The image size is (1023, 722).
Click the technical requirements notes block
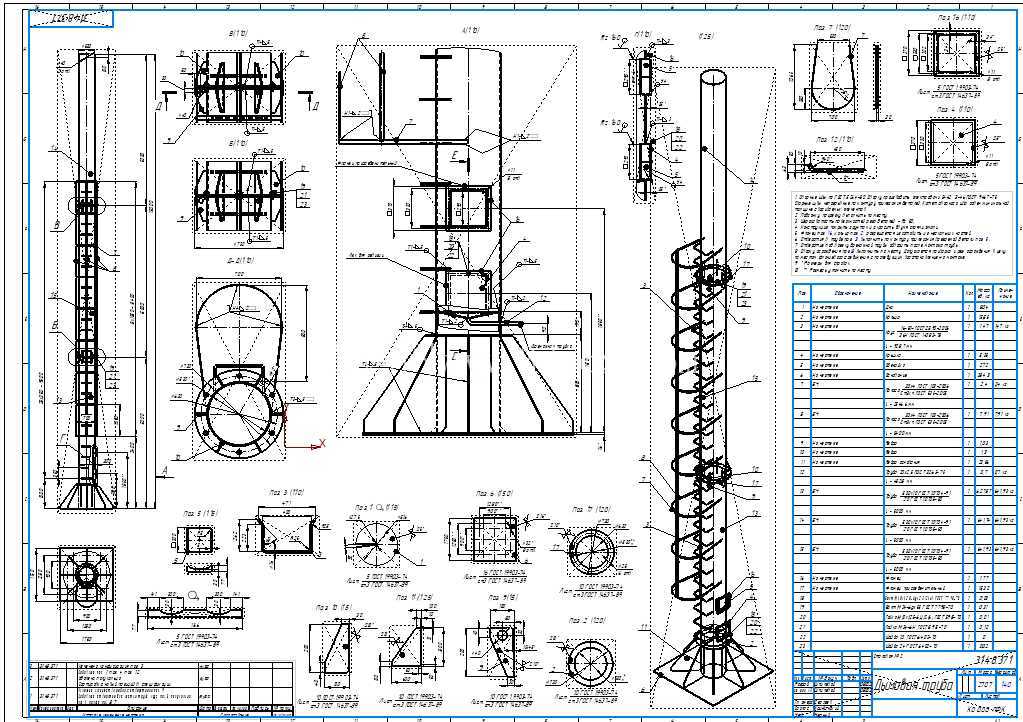coord(903,233)
